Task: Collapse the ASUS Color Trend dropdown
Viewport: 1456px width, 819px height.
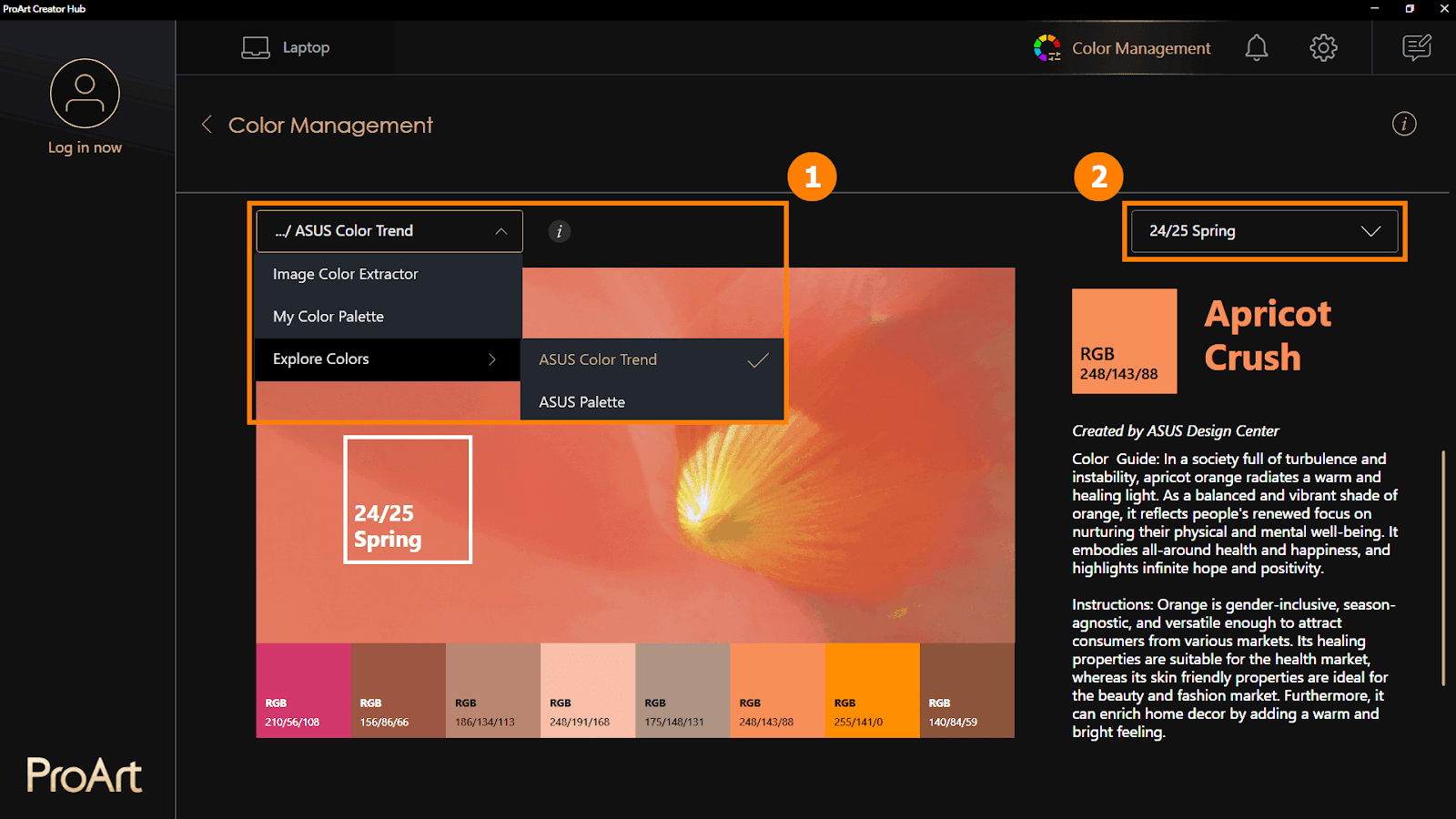Action: [x=389, y=231]
